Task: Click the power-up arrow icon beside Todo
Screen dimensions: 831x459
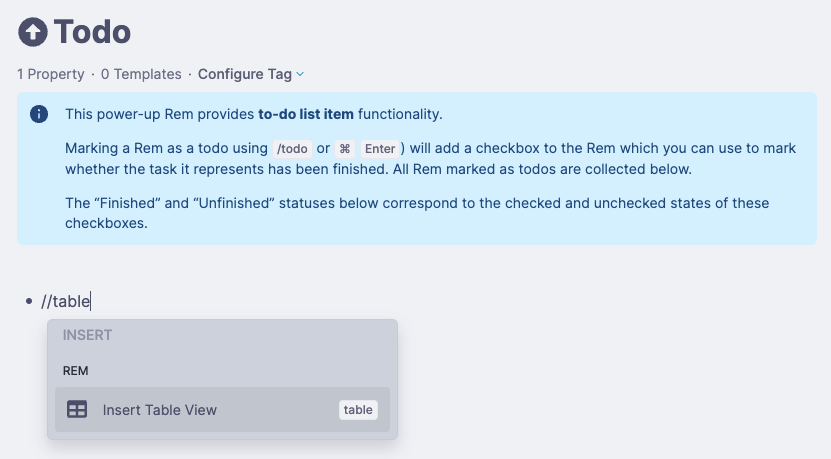Action: [33, 31]
